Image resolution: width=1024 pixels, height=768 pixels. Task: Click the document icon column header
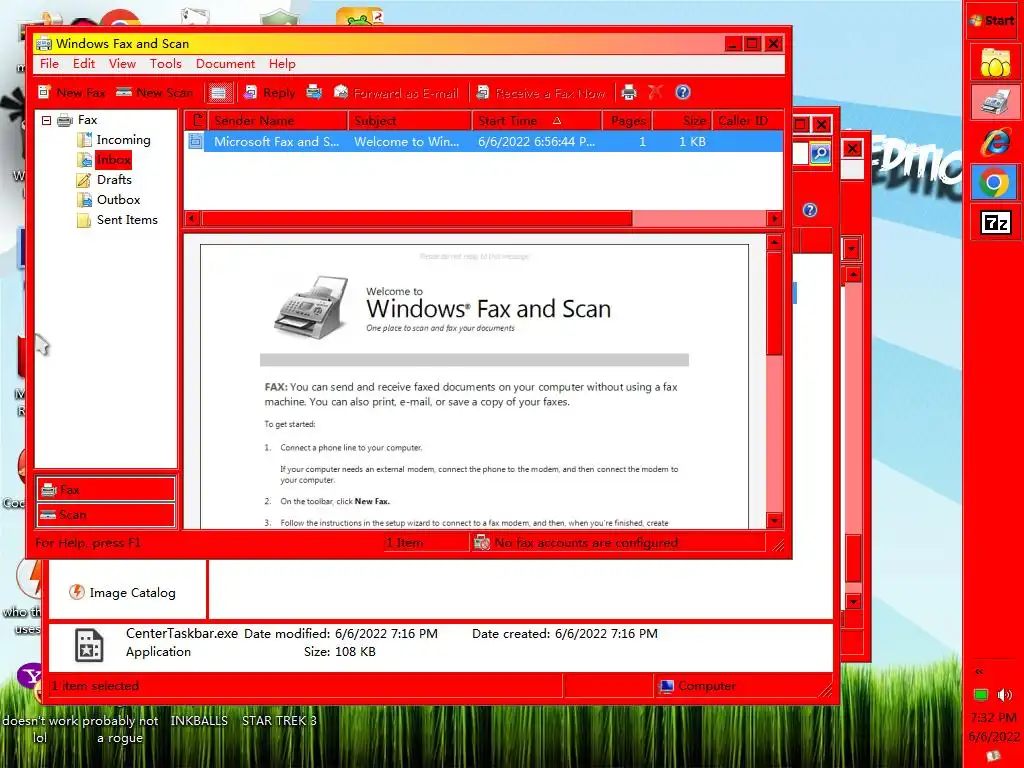coord(197,120)
